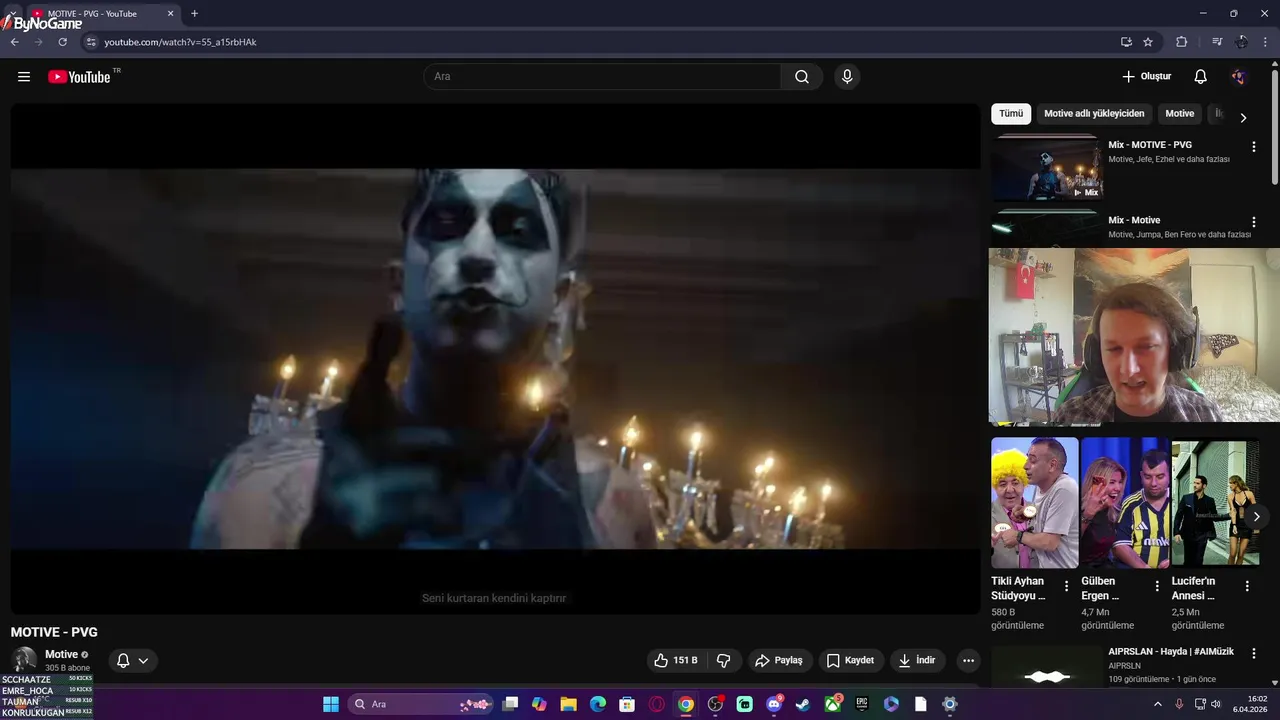
Task: Open Xbox app from taskbar
Action: 833,704
